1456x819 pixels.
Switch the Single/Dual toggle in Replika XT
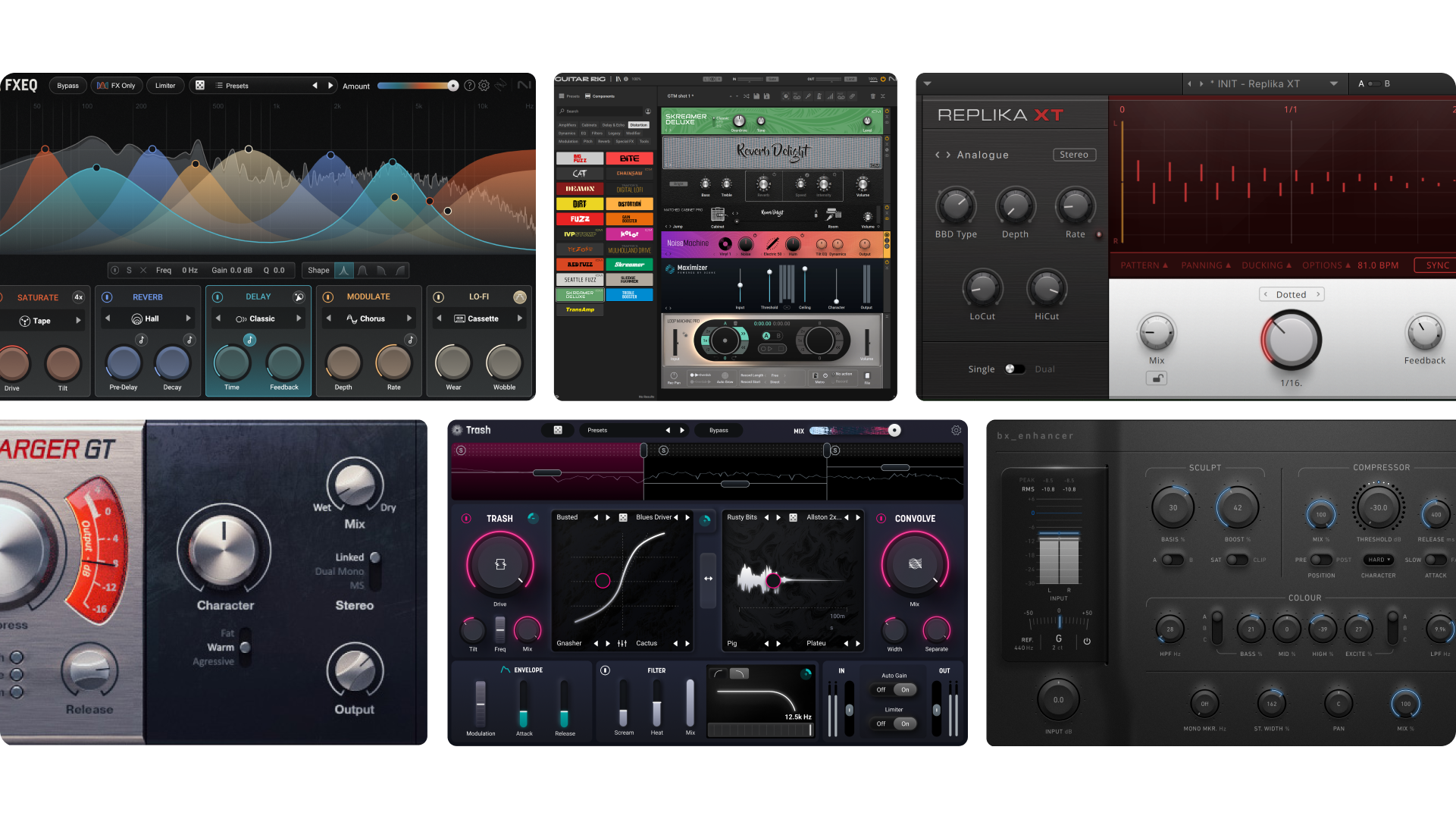[x=1015, y=369]
